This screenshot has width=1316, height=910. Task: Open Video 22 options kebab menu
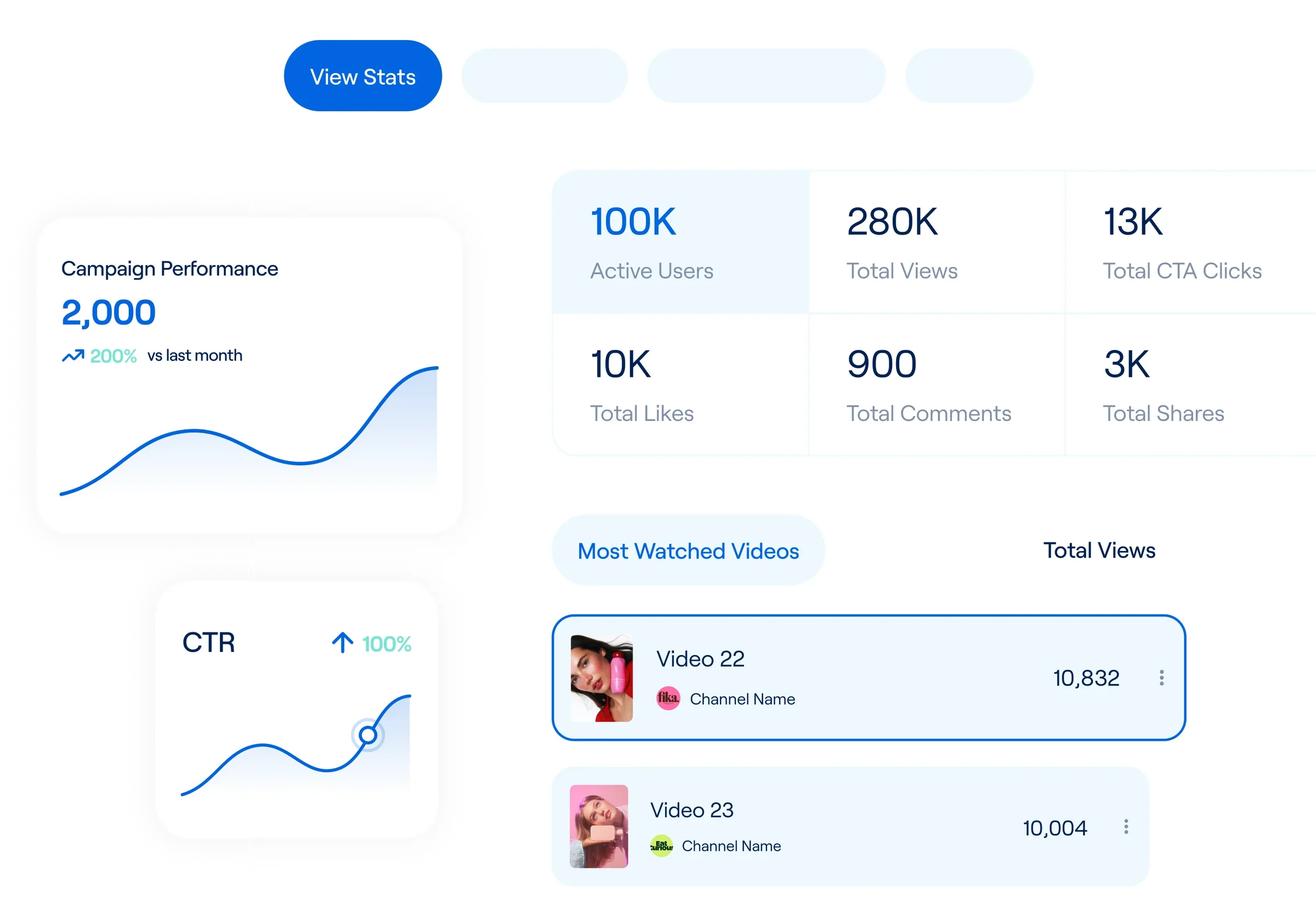pos(1161,678)
